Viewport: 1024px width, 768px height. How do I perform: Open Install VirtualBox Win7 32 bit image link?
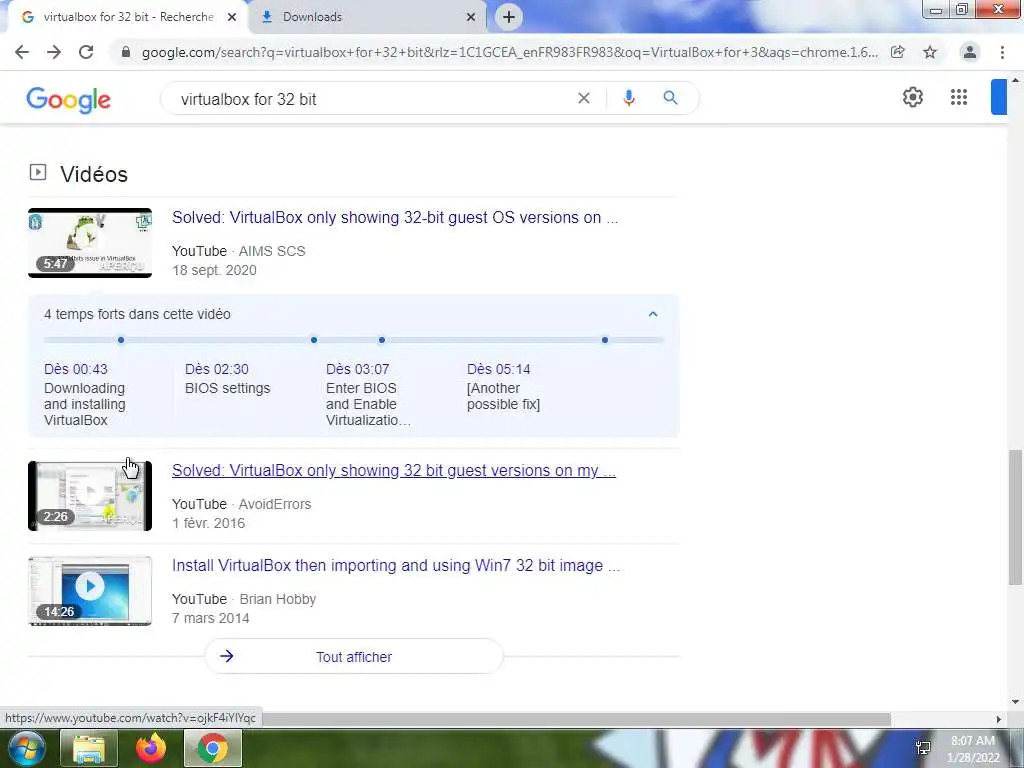coord(396,566)
